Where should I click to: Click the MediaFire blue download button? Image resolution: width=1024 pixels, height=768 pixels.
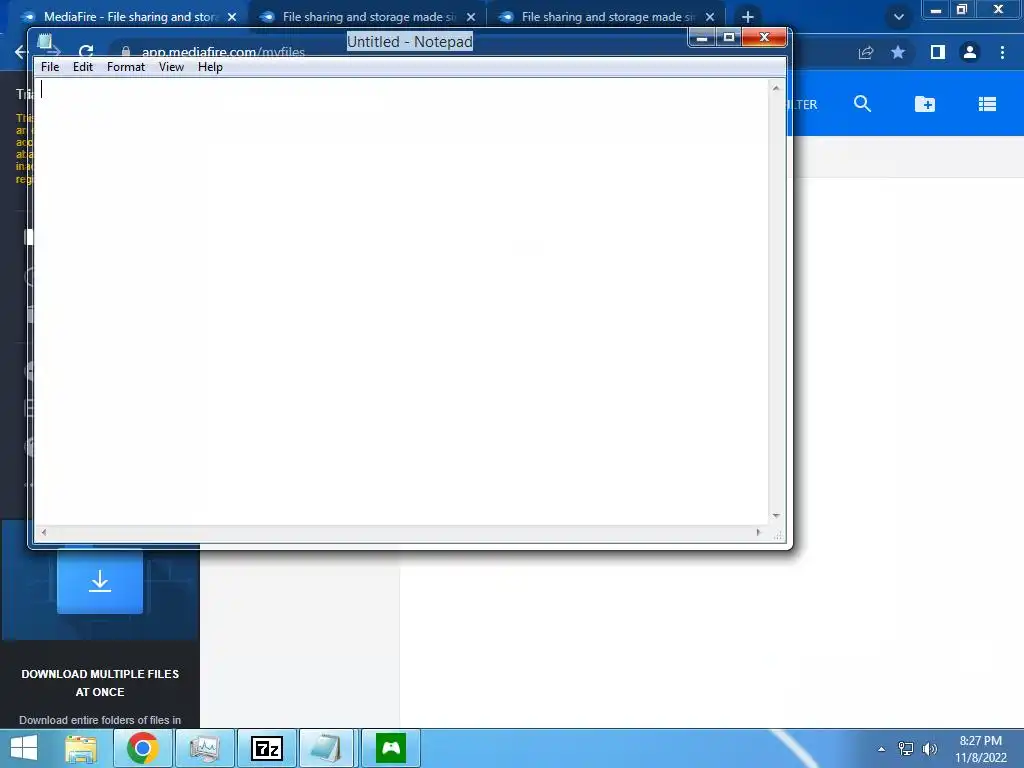(x=100, y=581)
